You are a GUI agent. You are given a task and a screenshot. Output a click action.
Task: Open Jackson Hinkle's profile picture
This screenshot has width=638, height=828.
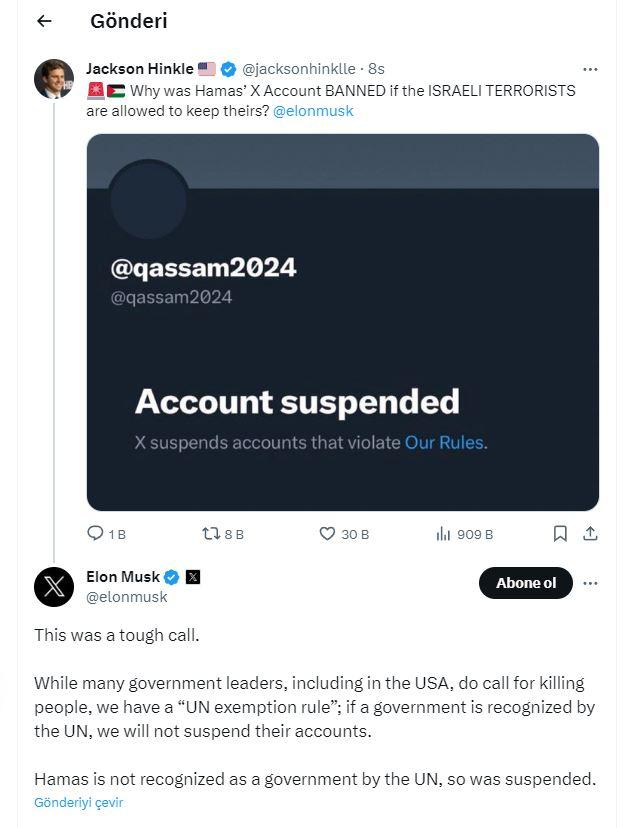[x=53, y=79]
